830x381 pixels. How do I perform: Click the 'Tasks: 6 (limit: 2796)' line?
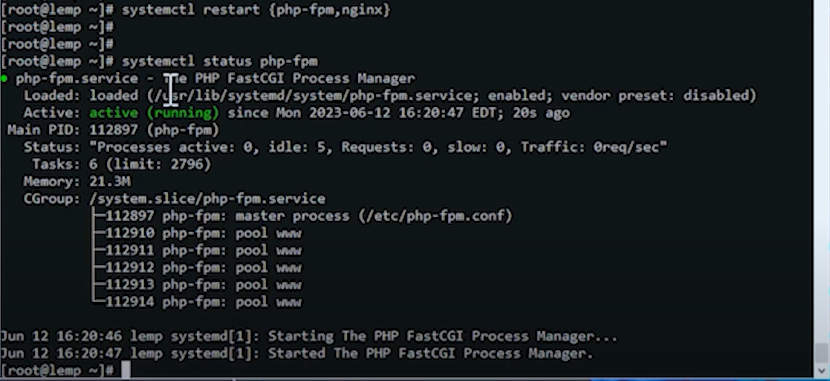121,164
